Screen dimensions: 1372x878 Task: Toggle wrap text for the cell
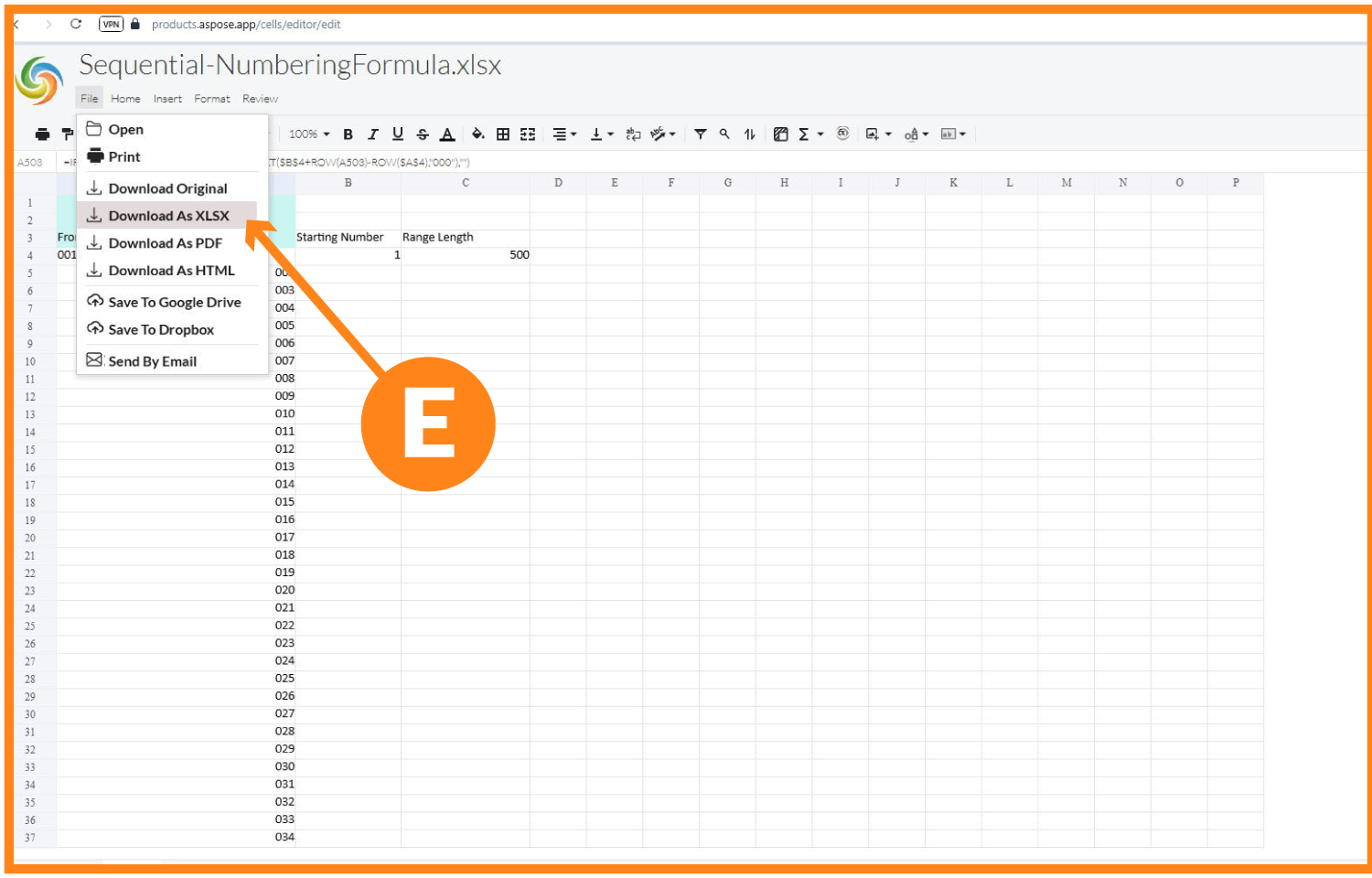pos(633,134)
